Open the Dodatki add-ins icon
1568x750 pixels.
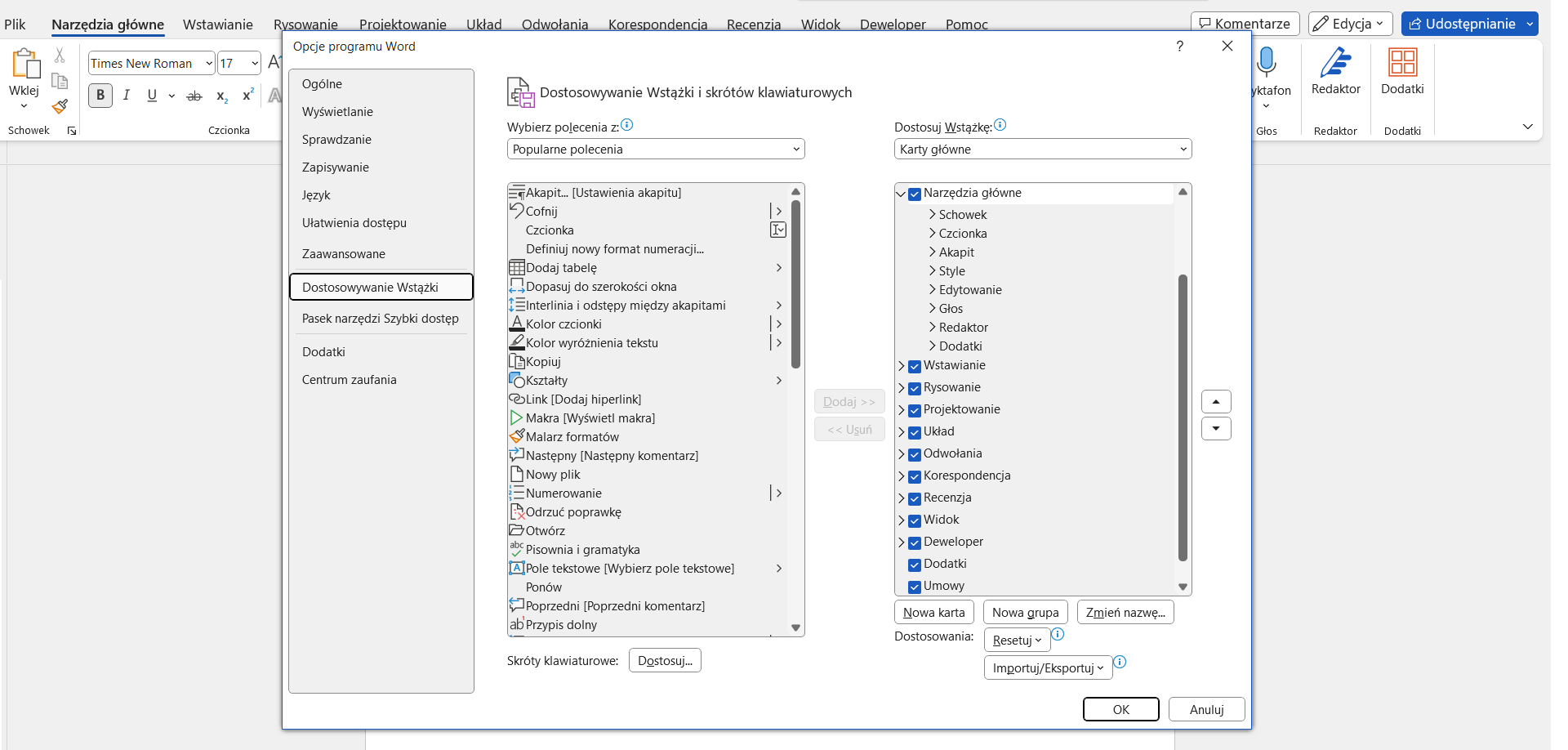[1402, 63]
